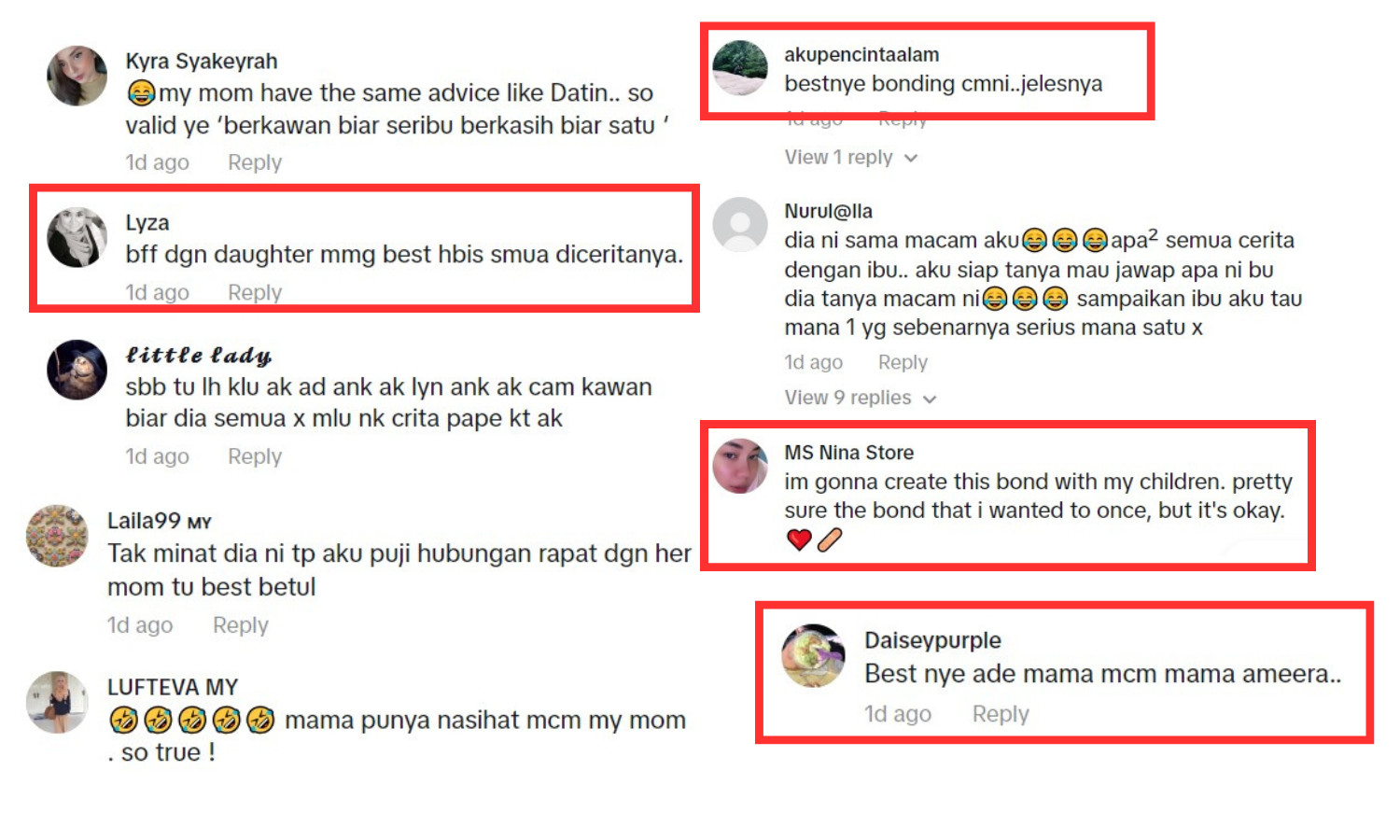Image resolution: width=1400 pixels, height=840 pixels.
Task: Expand View 1 reply under akupencintaalam
Action: pos(851,157)
